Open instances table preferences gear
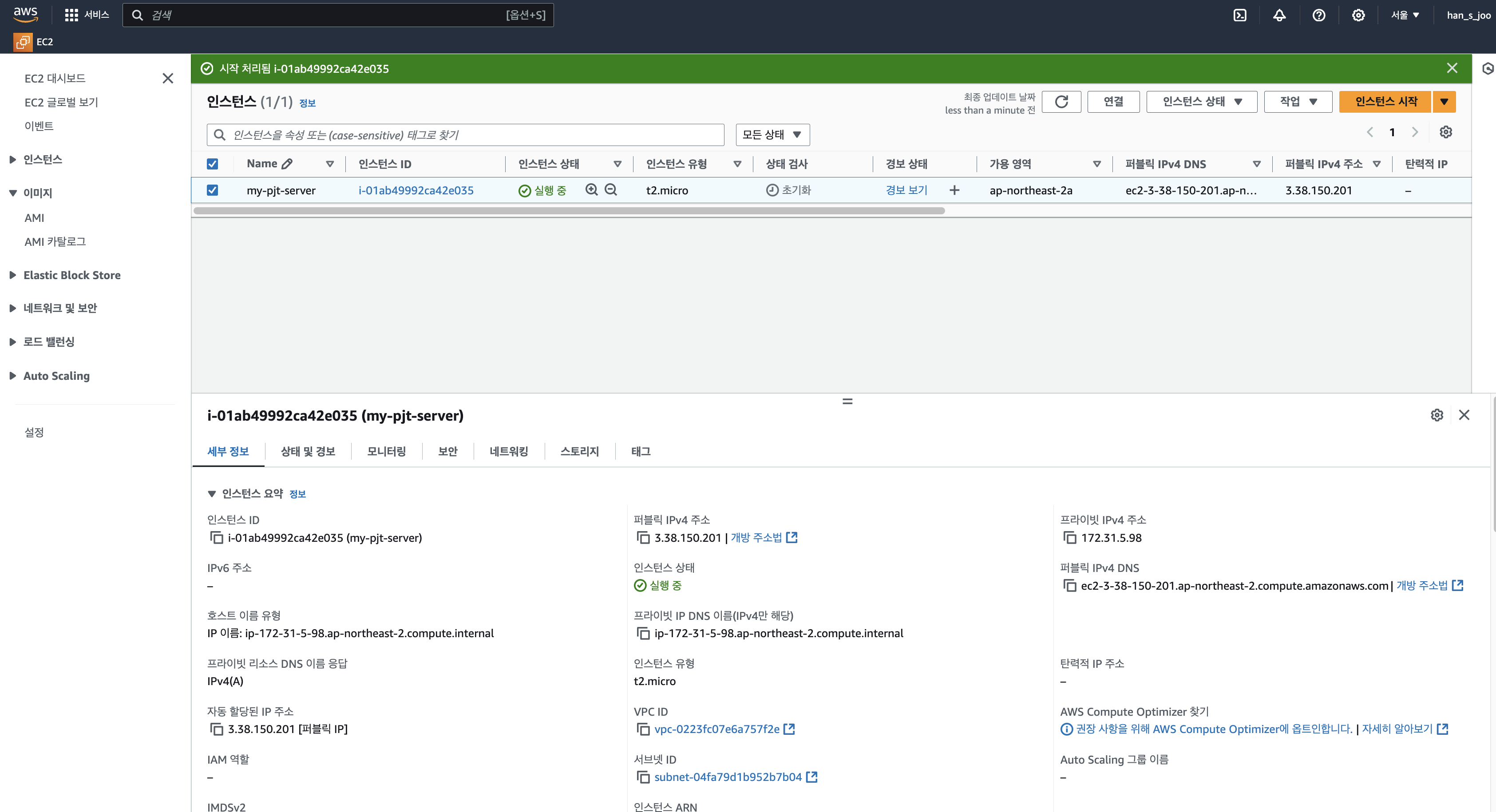 (1446, 132)
